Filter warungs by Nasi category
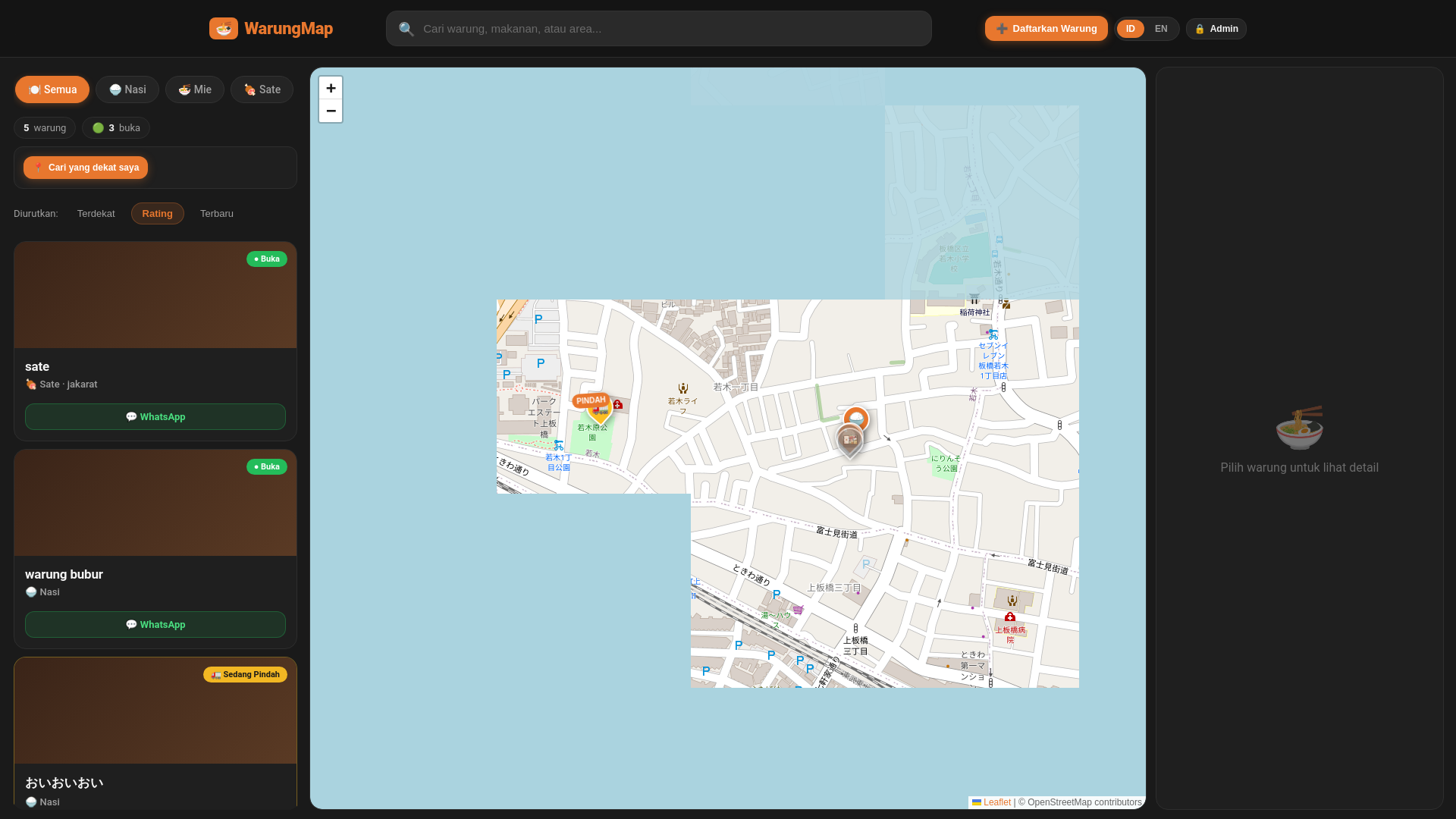 click(x=127, y=89)
